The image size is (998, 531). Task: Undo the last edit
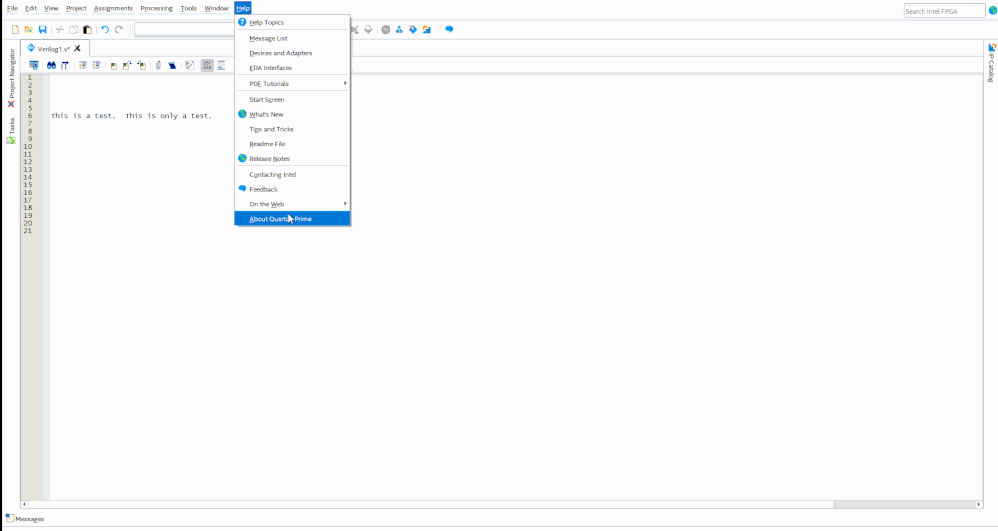pos(105,29)
